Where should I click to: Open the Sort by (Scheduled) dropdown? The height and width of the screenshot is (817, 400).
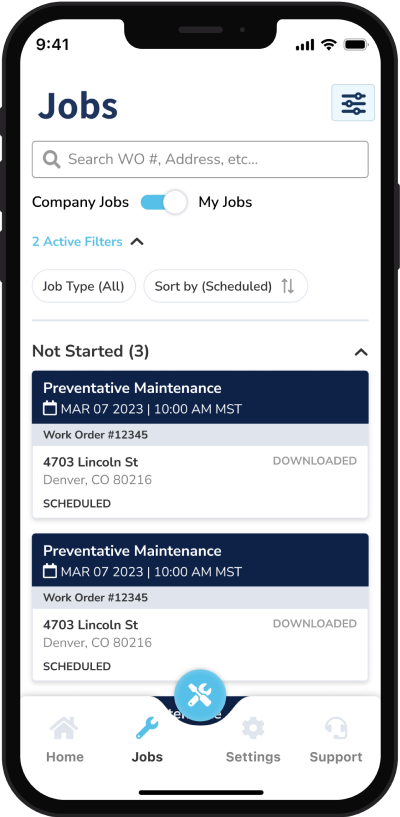[226, 286]
